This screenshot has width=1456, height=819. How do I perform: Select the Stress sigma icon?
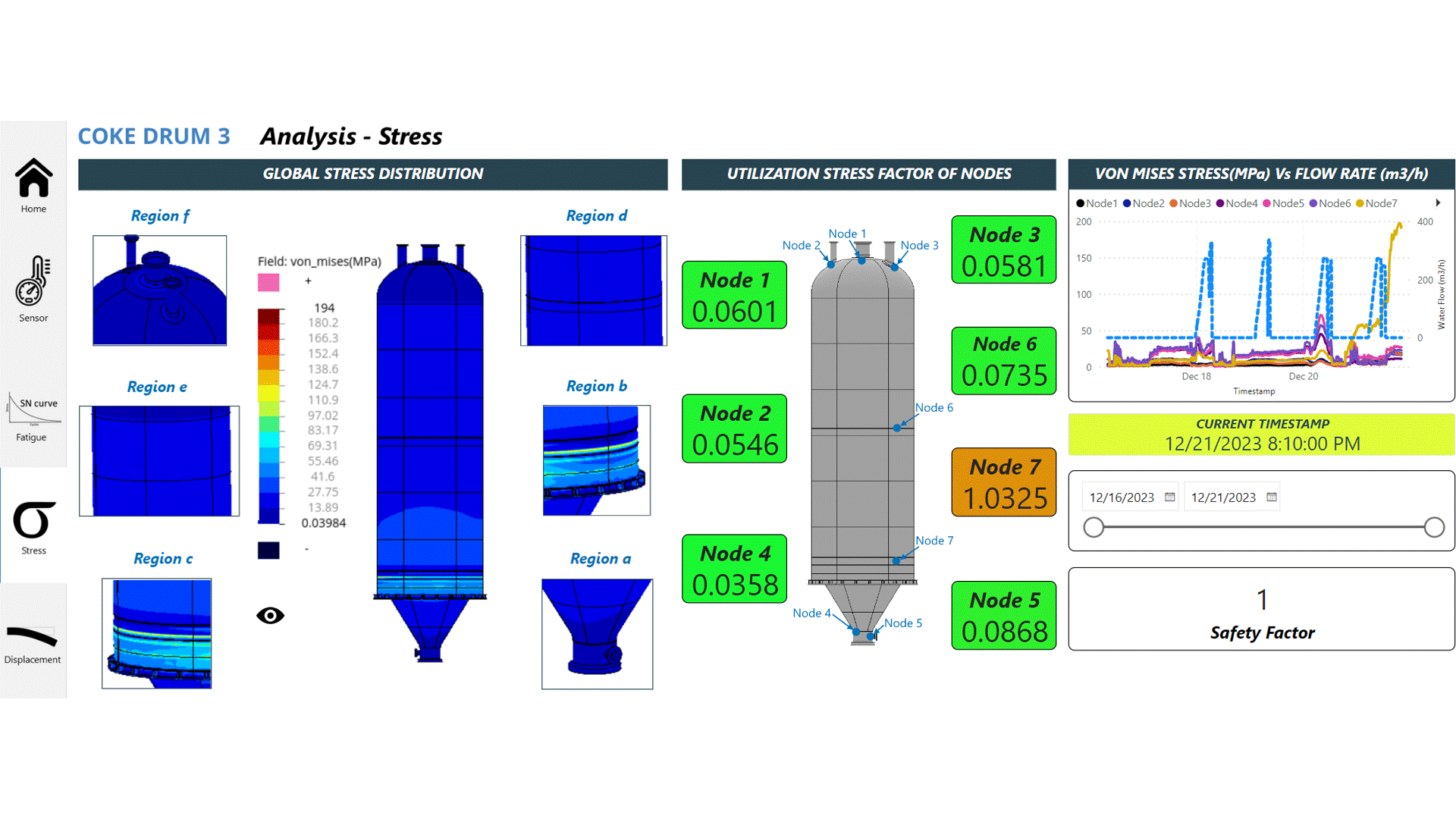(33, 521)
